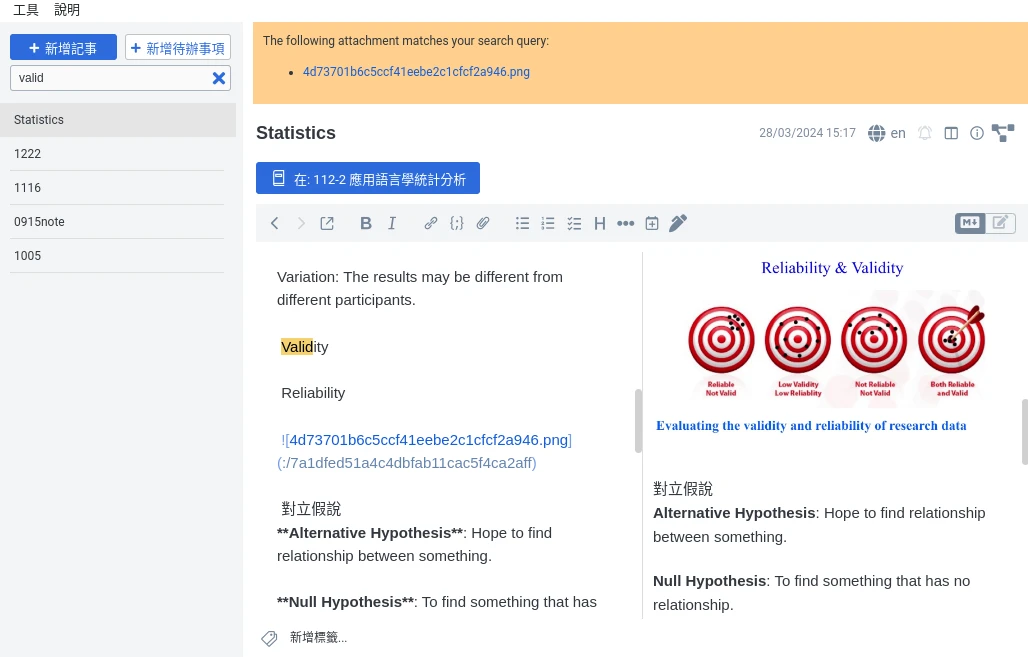
Task: Toggle Markdown / rich text editor
Action: coord(984,223)
